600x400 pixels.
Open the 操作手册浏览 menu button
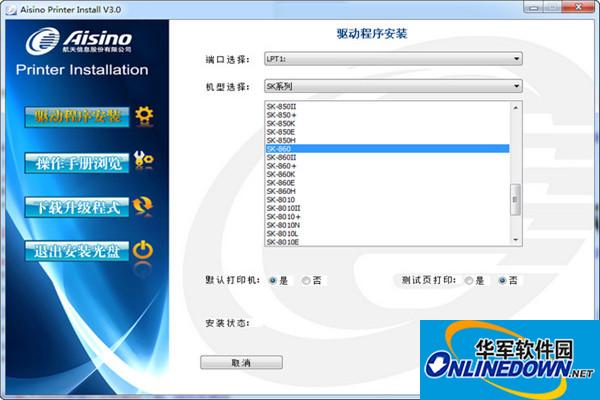[77, 163]
